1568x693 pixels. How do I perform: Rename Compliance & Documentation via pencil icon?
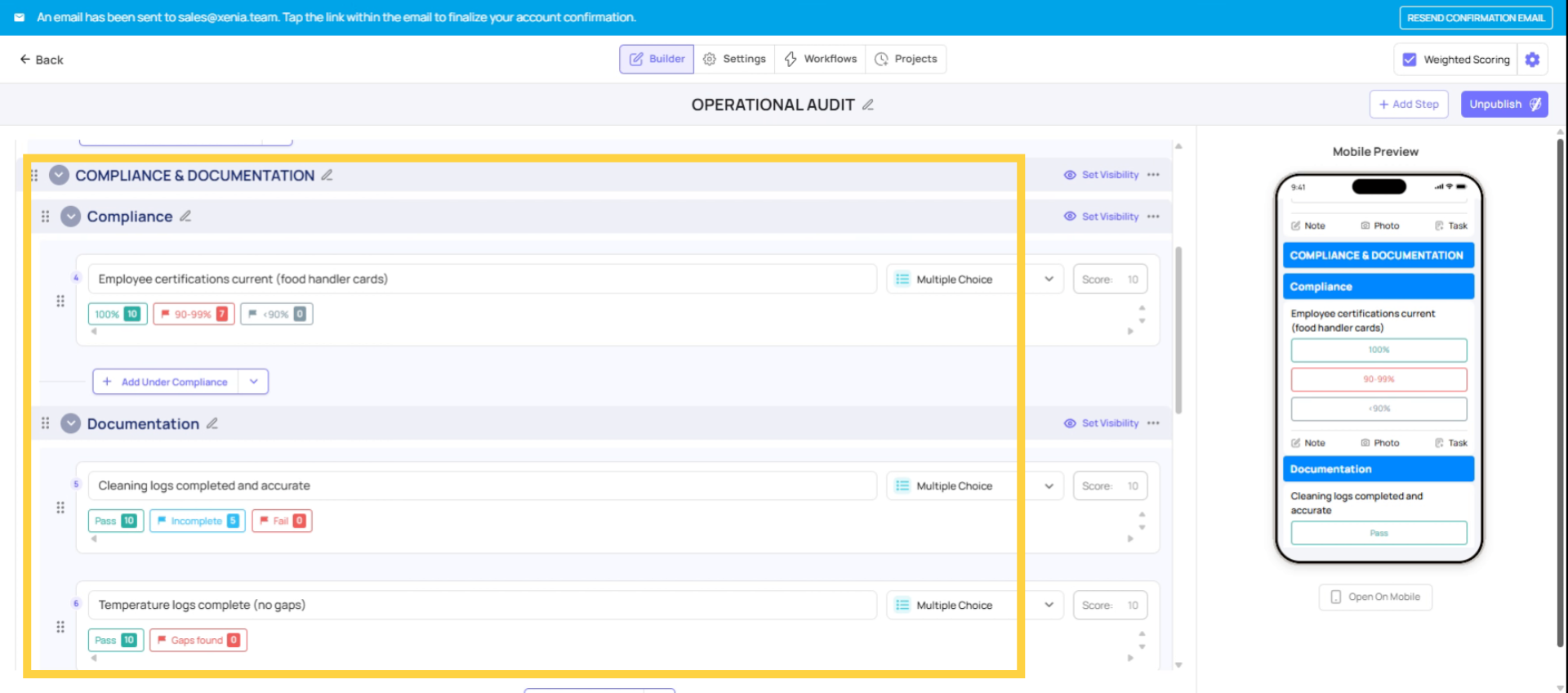tap(327, 175)
